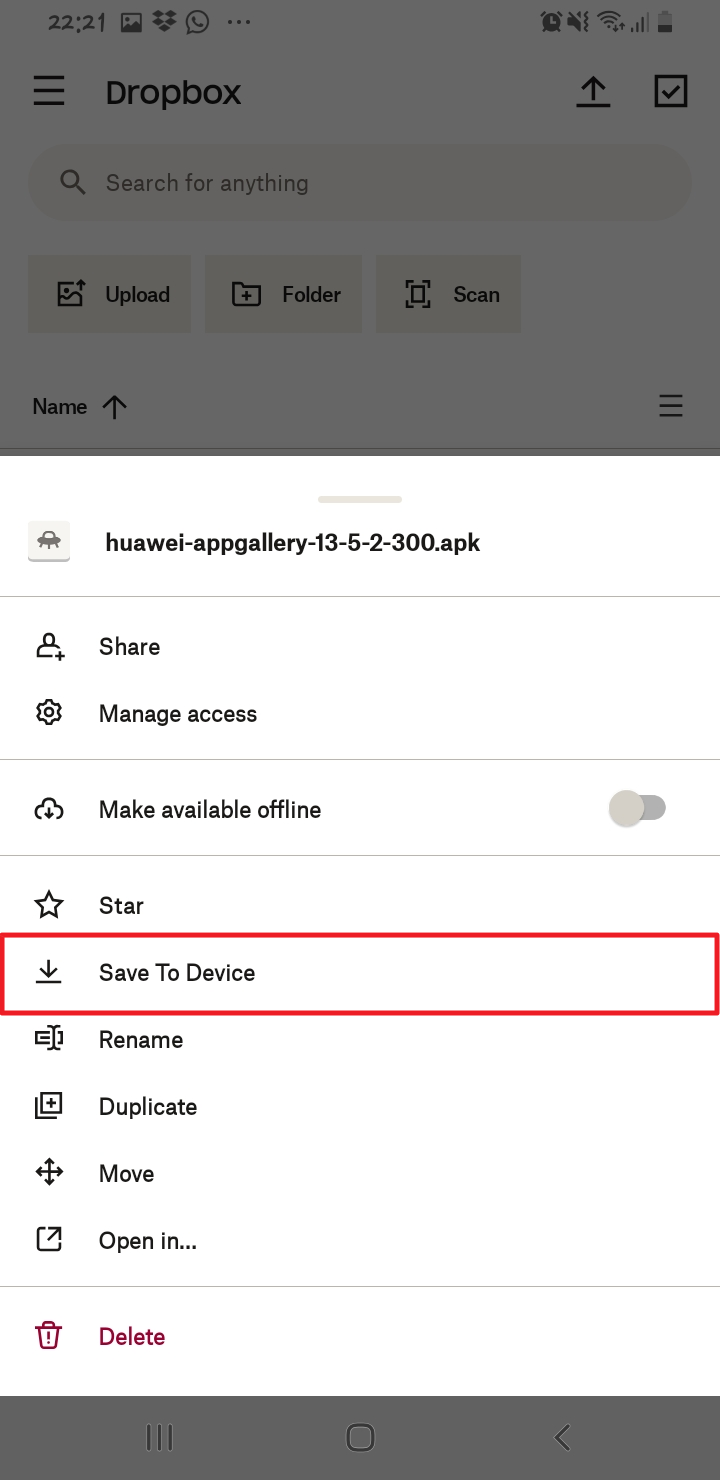Select Open in... option
The width and height of the screenshot is (720, 1480).
pos(360,1241)
